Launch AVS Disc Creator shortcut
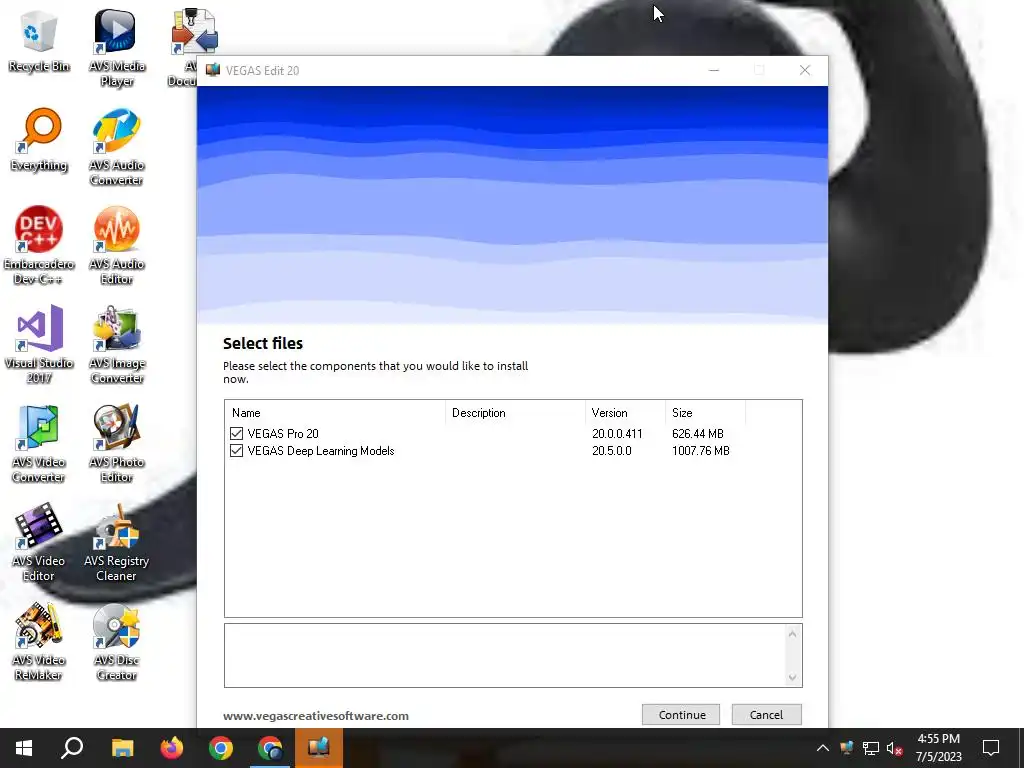 (x=117, y=642)
